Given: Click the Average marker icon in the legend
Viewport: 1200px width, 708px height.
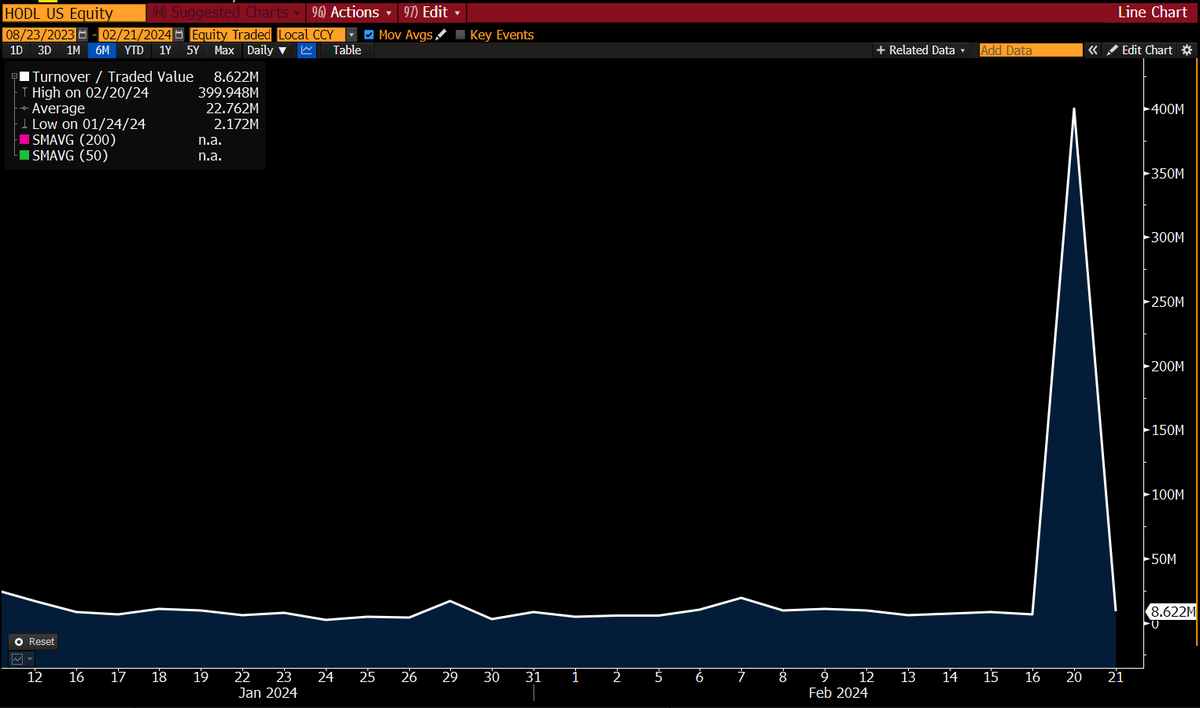Looking at the screenshot, I should tap(24, 109).
